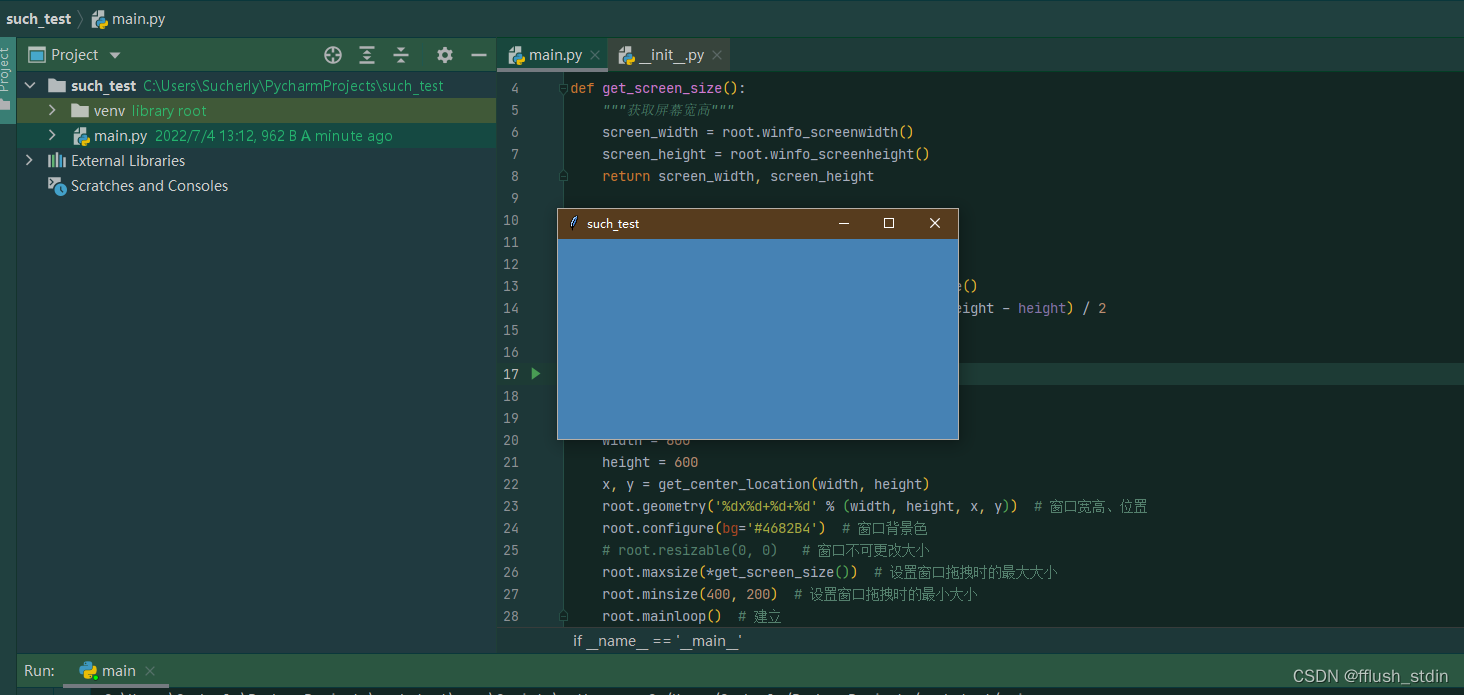Click line number 23 in the gutter
This screenshot has width=1464, height=695.
510,506
